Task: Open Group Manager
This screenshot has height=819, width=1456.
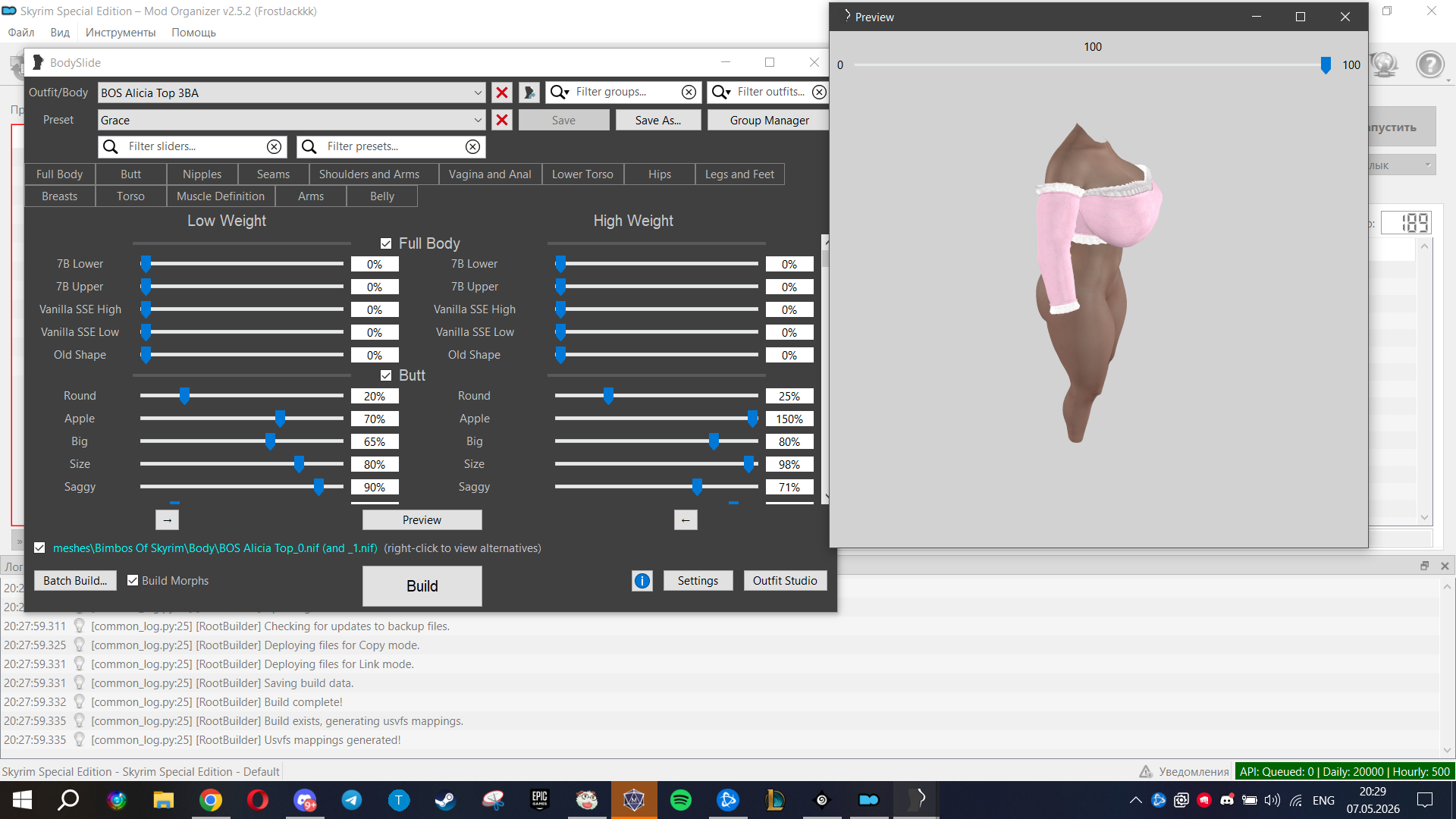Action: (x=769, y=121)
